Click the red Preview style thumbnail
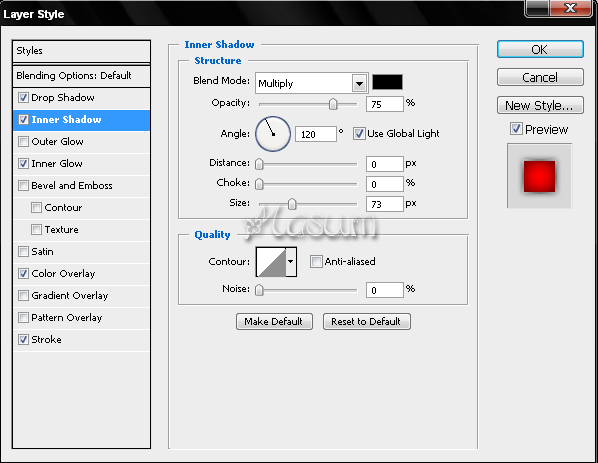 pyautogui.click(x=539, y=176)
